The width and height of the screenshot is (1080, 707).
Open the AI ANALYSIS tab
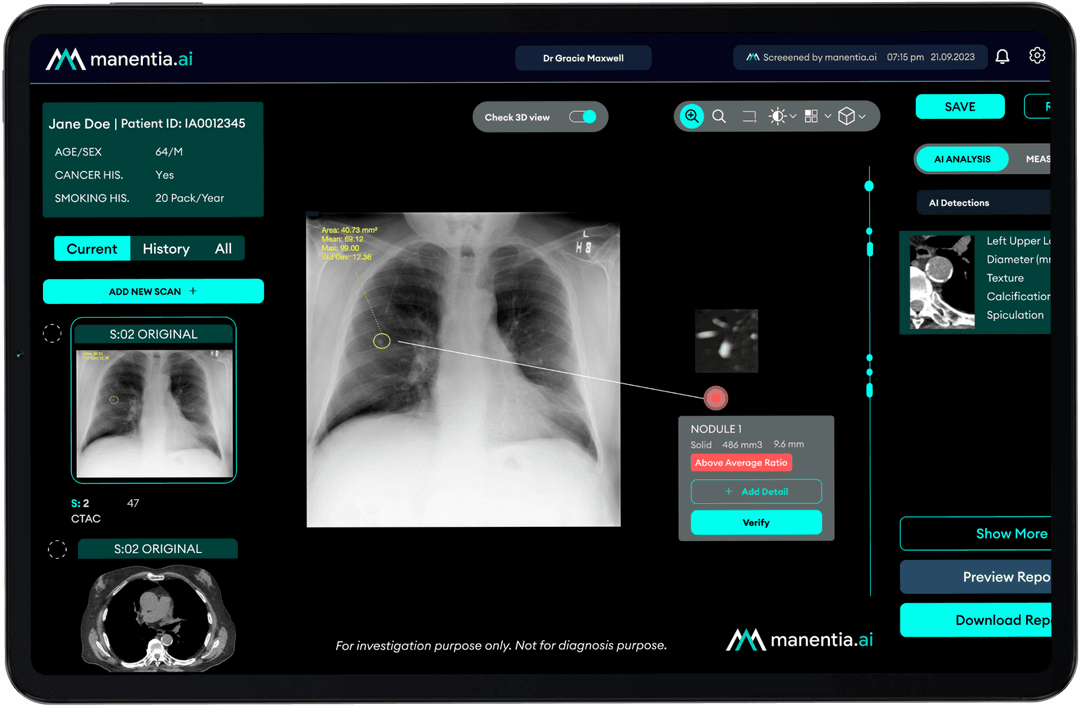click(x=962, y=159)
